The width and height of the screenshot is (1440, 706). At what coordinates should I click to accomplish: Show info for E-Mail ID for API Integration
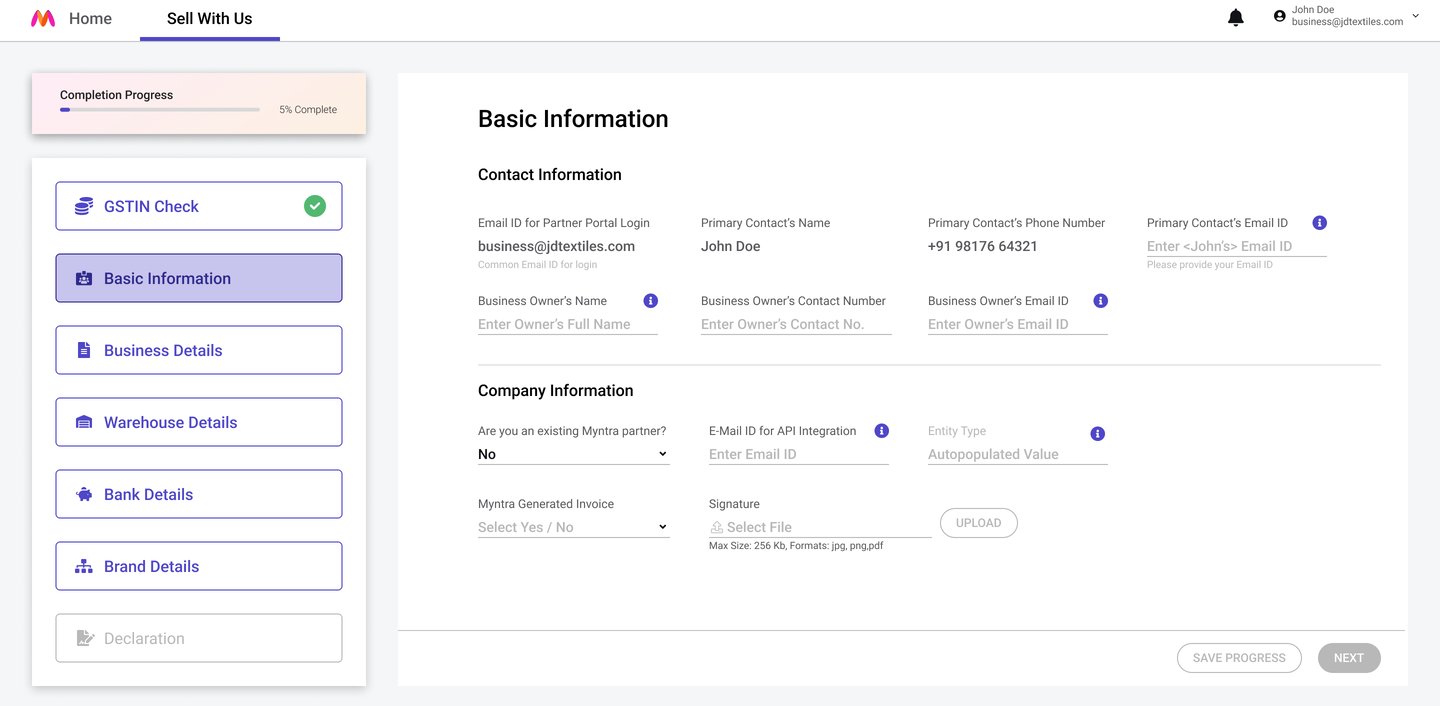881,431
